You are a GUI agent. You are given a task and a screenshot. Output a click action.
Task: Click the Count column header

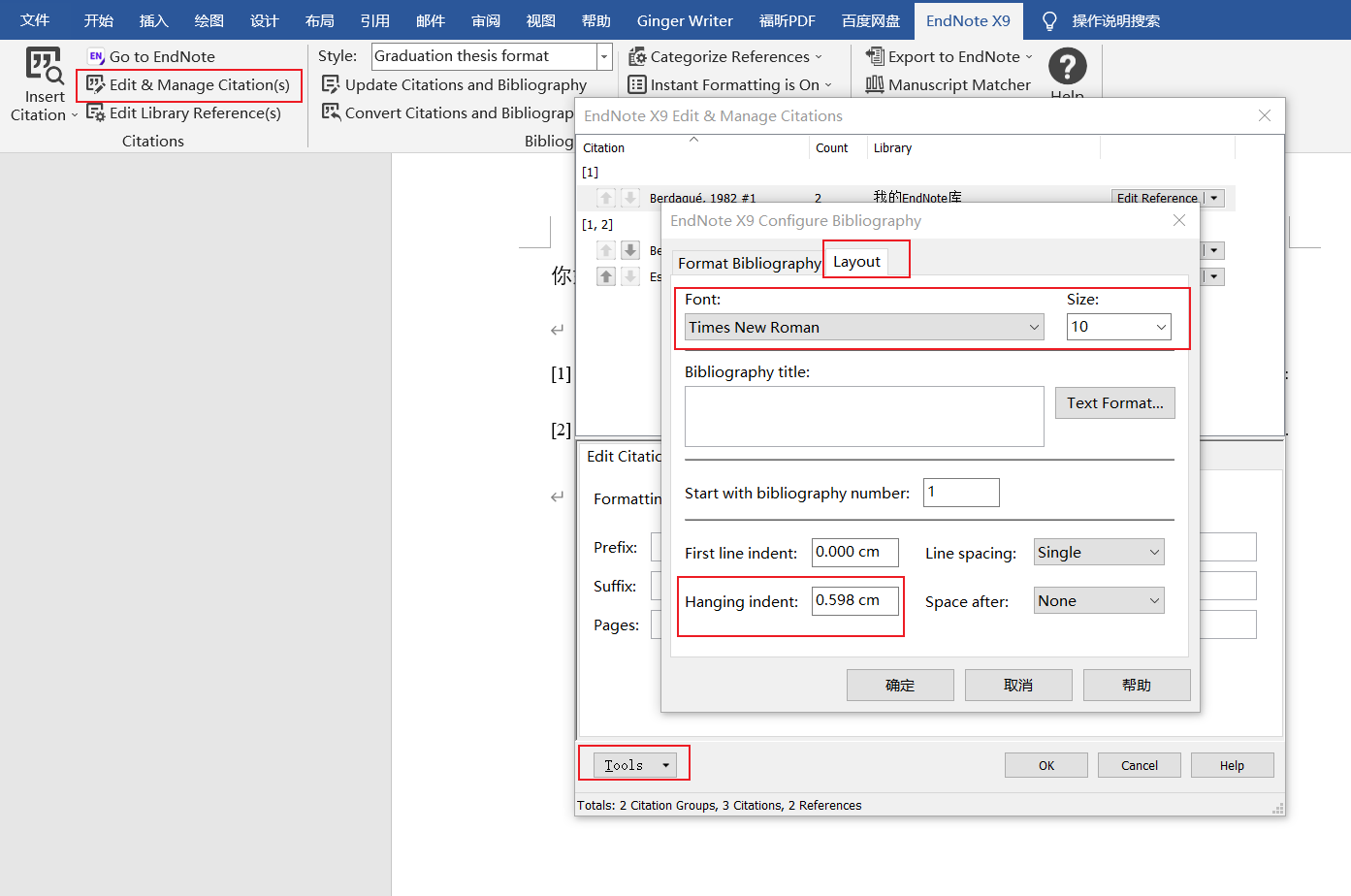coord(838,148)
